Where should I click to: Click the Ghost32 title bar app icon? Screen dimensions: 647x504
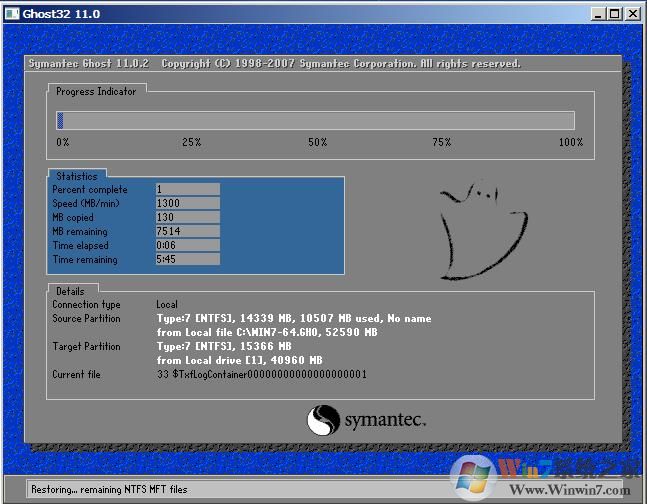12,14
